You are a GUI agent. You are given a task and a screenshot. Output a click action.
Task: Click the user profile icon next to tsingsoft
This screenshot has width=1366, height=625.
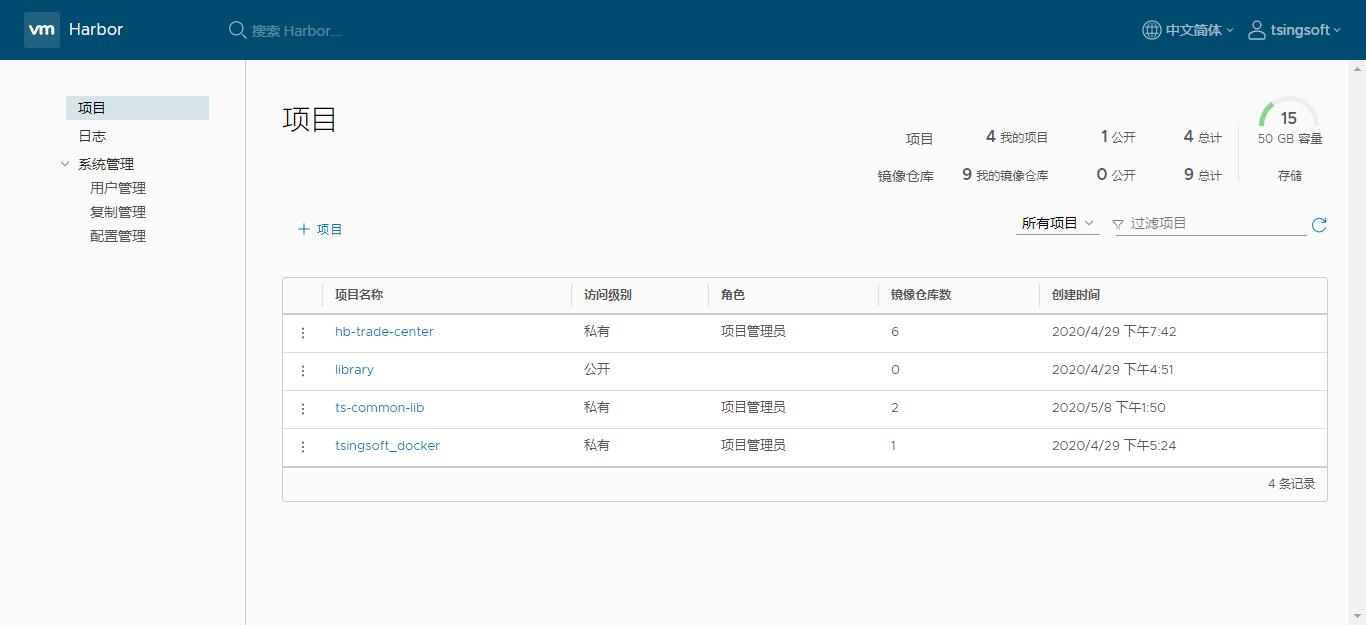tap(1257, 30)
